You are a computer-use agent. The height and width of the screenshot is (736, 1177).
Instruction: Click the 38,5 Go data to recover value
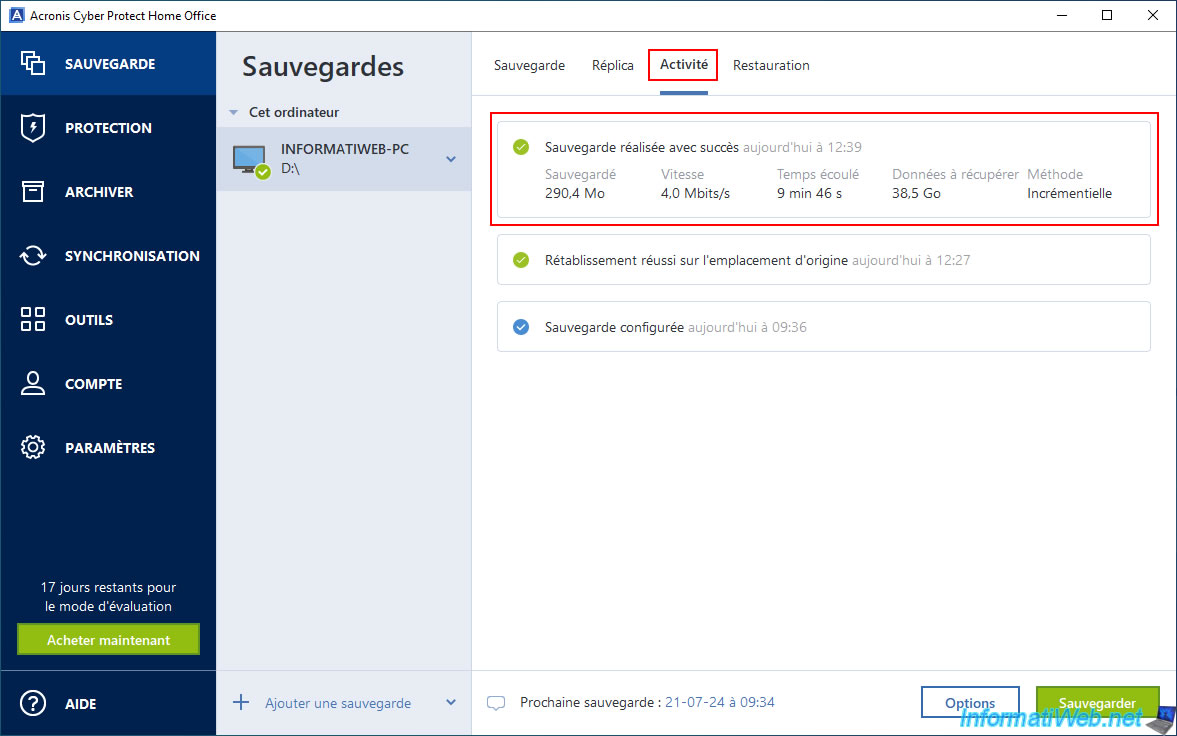click(916, 193)
